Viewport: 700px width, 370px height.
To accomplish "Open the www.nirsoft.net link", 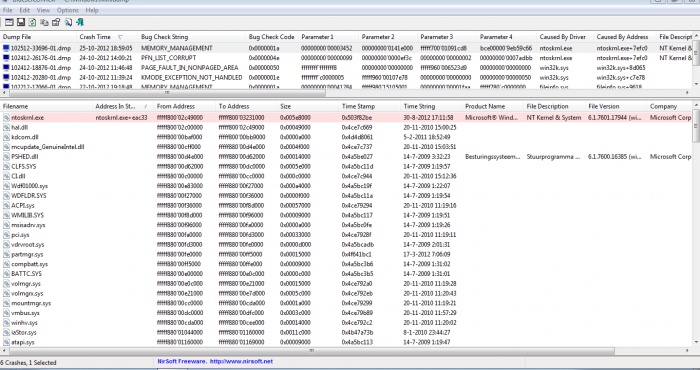I will (x=241, y=362).
